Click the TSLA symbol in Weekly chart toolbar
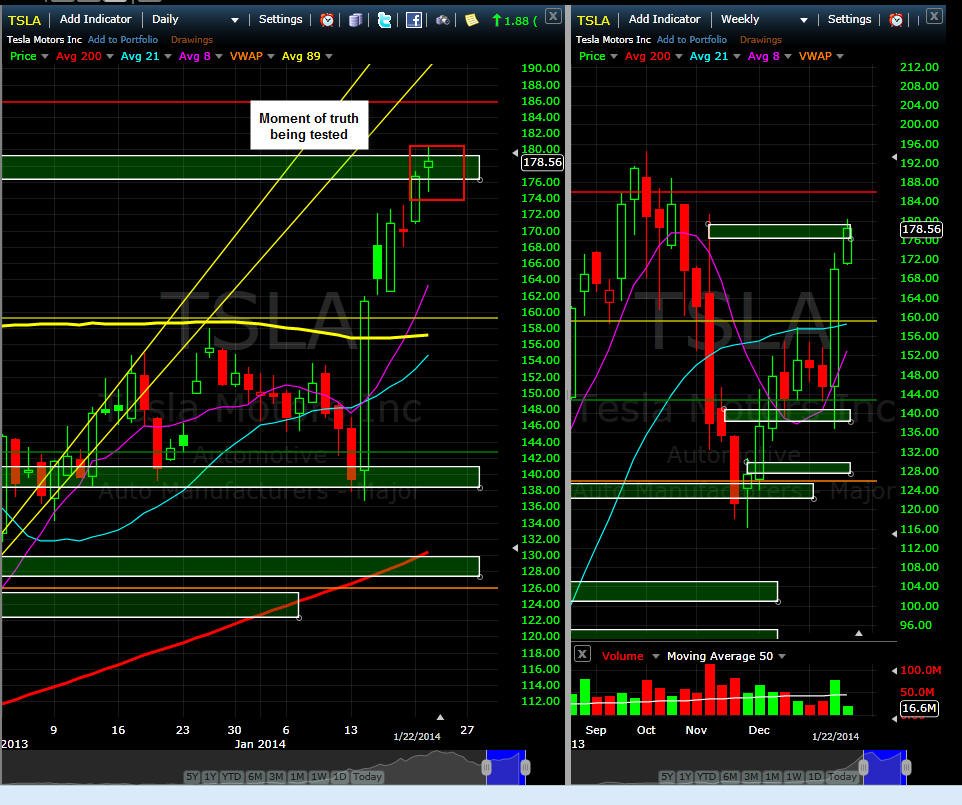Image resolution: width=962 pixels, height=805 pixels. 593,20
